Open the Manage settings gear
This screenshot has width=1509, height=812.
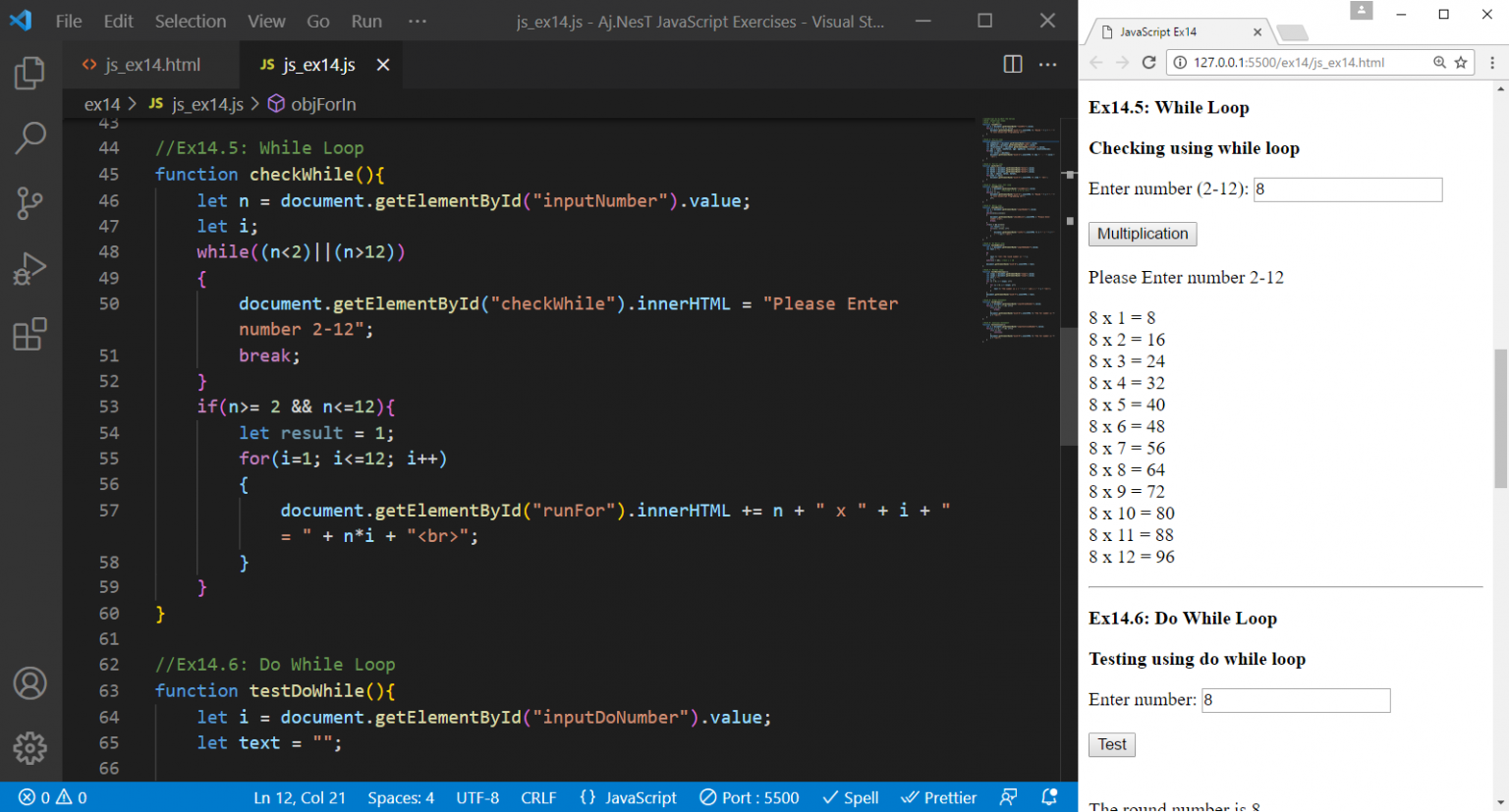(29, 748)
